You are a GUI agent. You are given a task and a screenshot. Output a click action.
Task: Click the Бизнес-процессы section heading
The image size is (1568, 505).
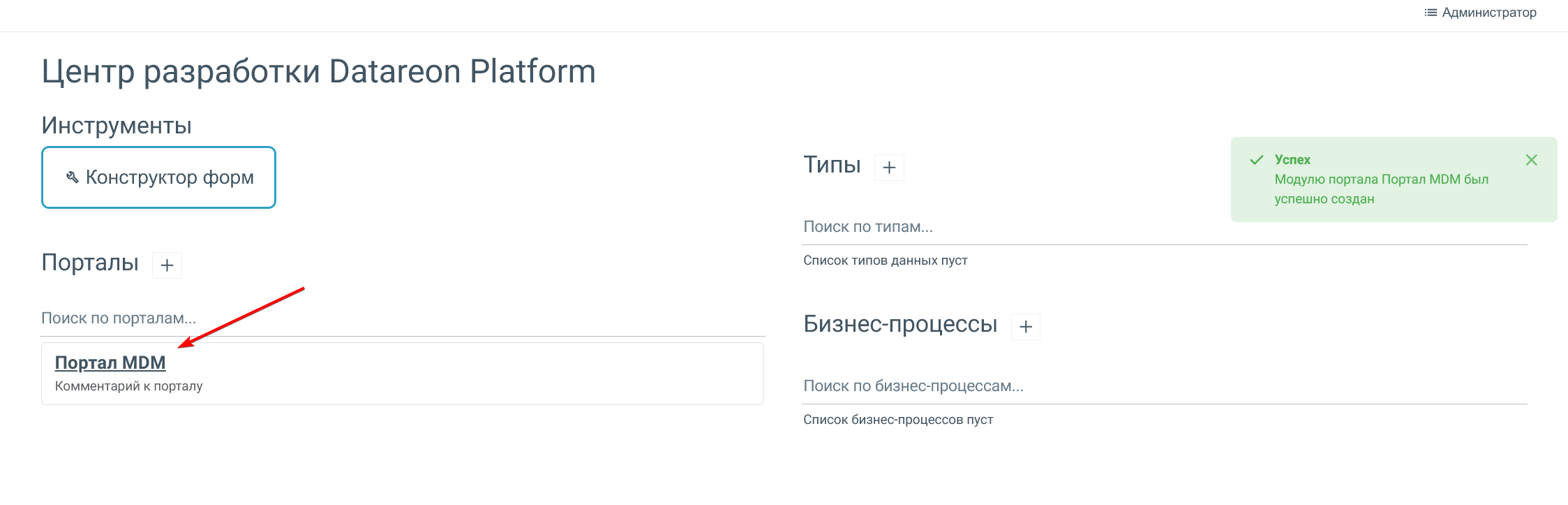tap(900, 324)
